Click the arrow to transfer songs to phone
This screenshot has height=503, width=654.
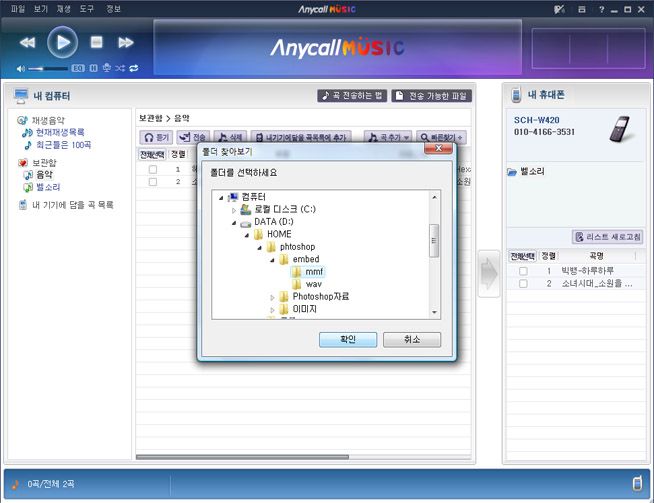pos(489,274)
